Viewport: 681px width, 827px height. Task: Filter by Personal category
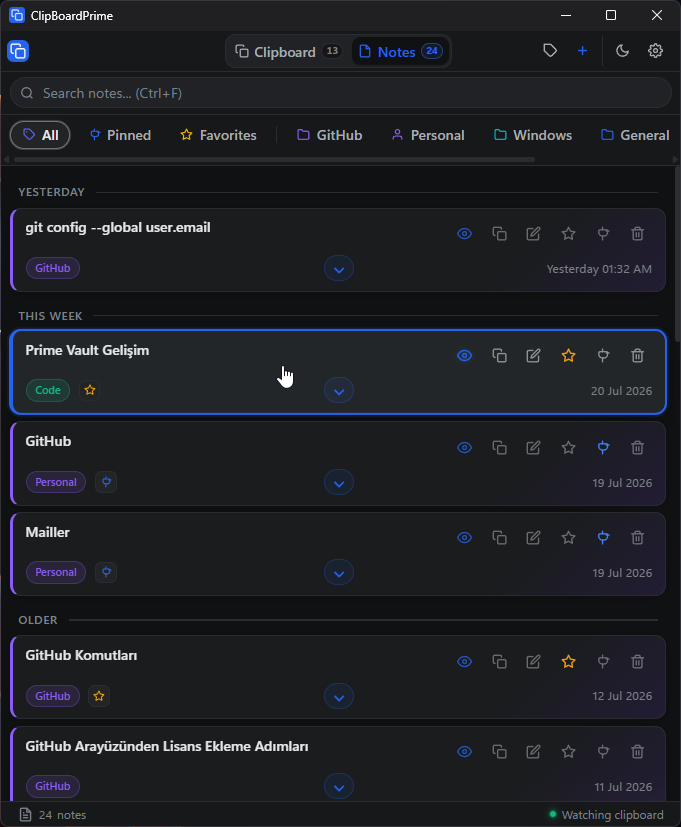point(428,135)
